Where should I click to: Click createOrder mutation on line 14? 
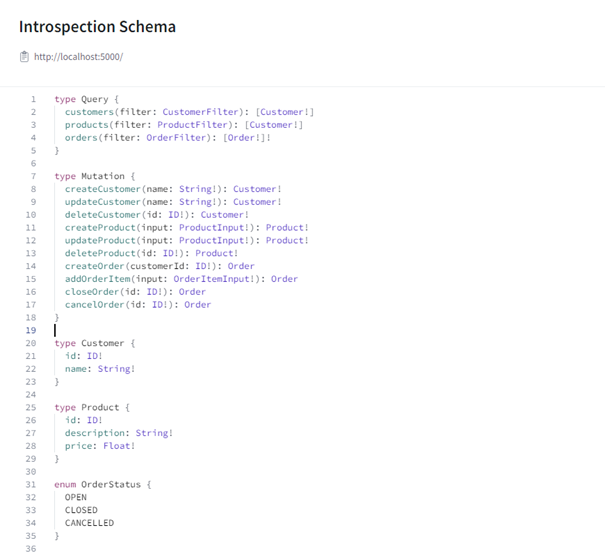pos(95,266)
